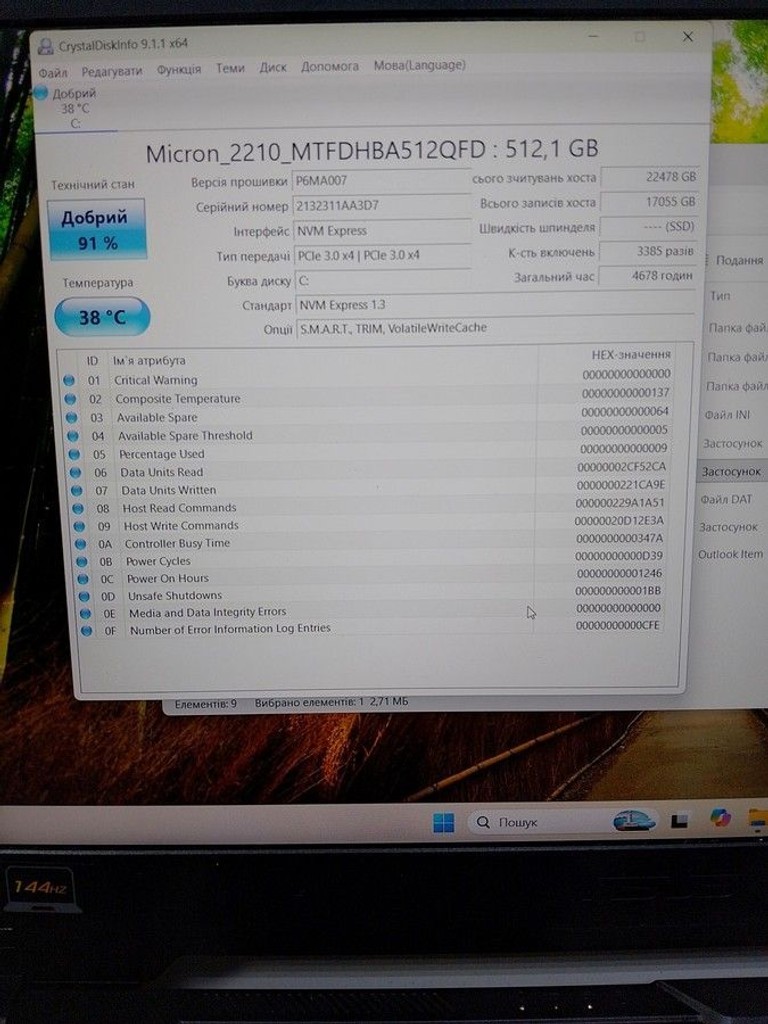
Task: Click the status orb for Data Units Read
Action: [x=75, y=472]
